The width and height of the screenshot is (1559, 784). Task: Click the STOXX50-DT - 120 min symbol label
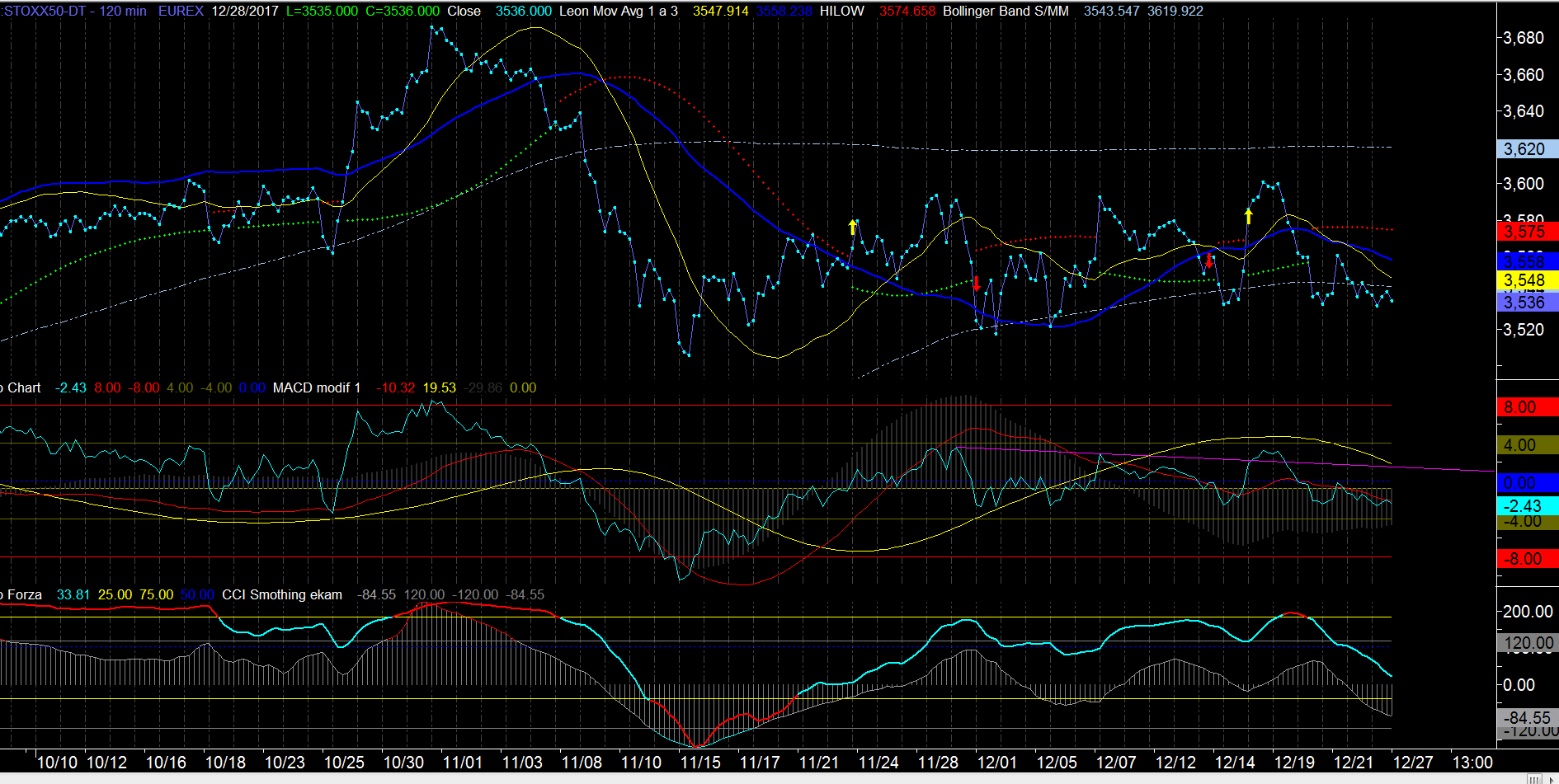[x=73, y=11]
